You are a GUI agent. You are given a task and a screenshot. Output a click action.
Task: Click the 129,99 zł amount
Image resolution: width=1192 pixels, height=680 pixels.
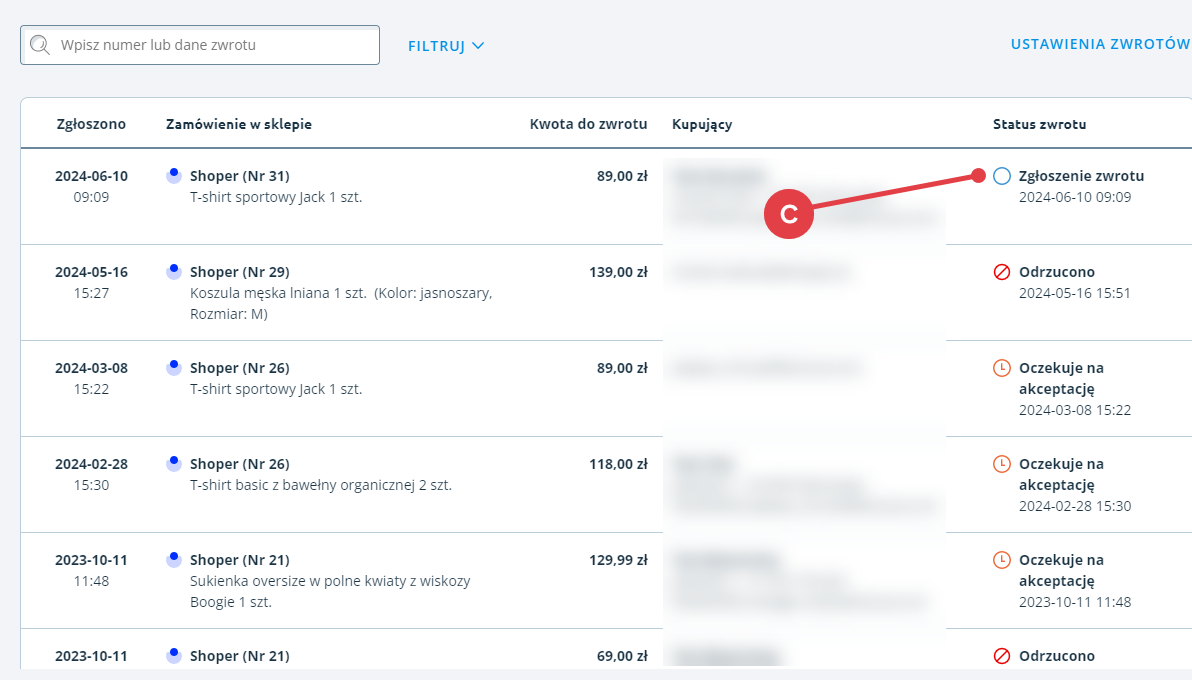618,560
